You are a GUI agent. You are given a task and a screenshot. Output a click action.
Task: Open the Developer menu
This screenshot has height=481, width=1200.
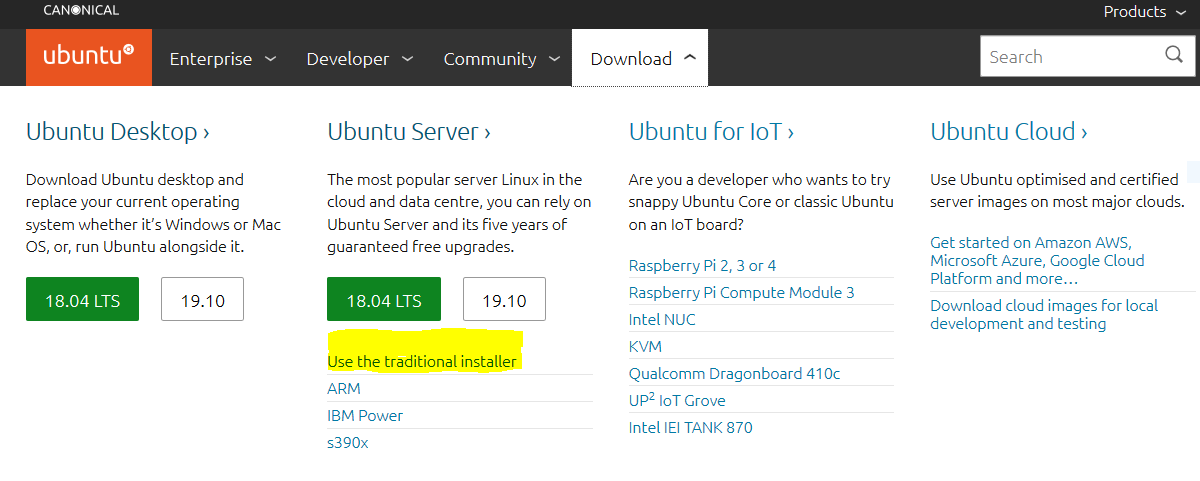click(x=360, y=59)
